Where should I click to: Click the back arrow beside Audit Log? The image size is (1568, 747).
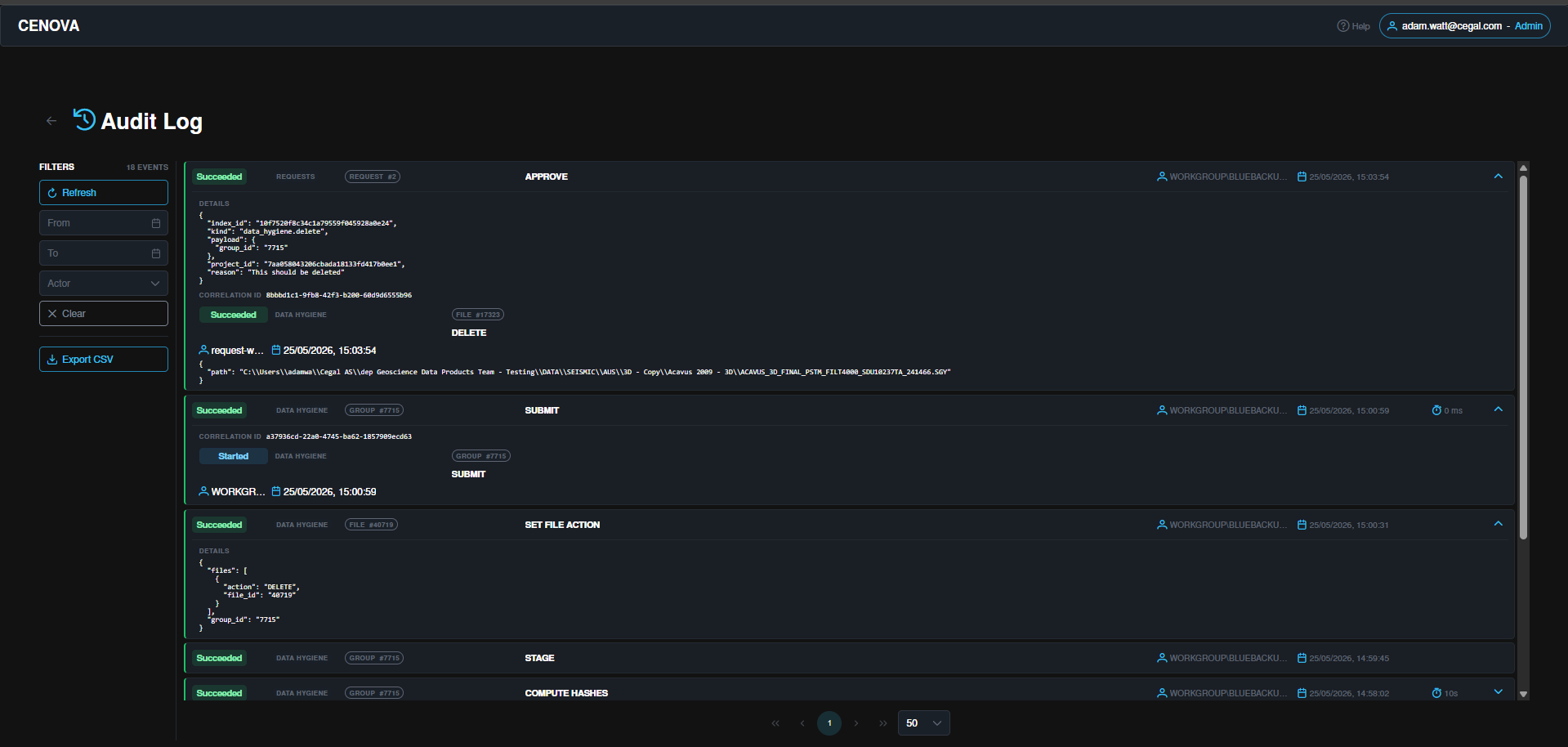pos(51,121)
